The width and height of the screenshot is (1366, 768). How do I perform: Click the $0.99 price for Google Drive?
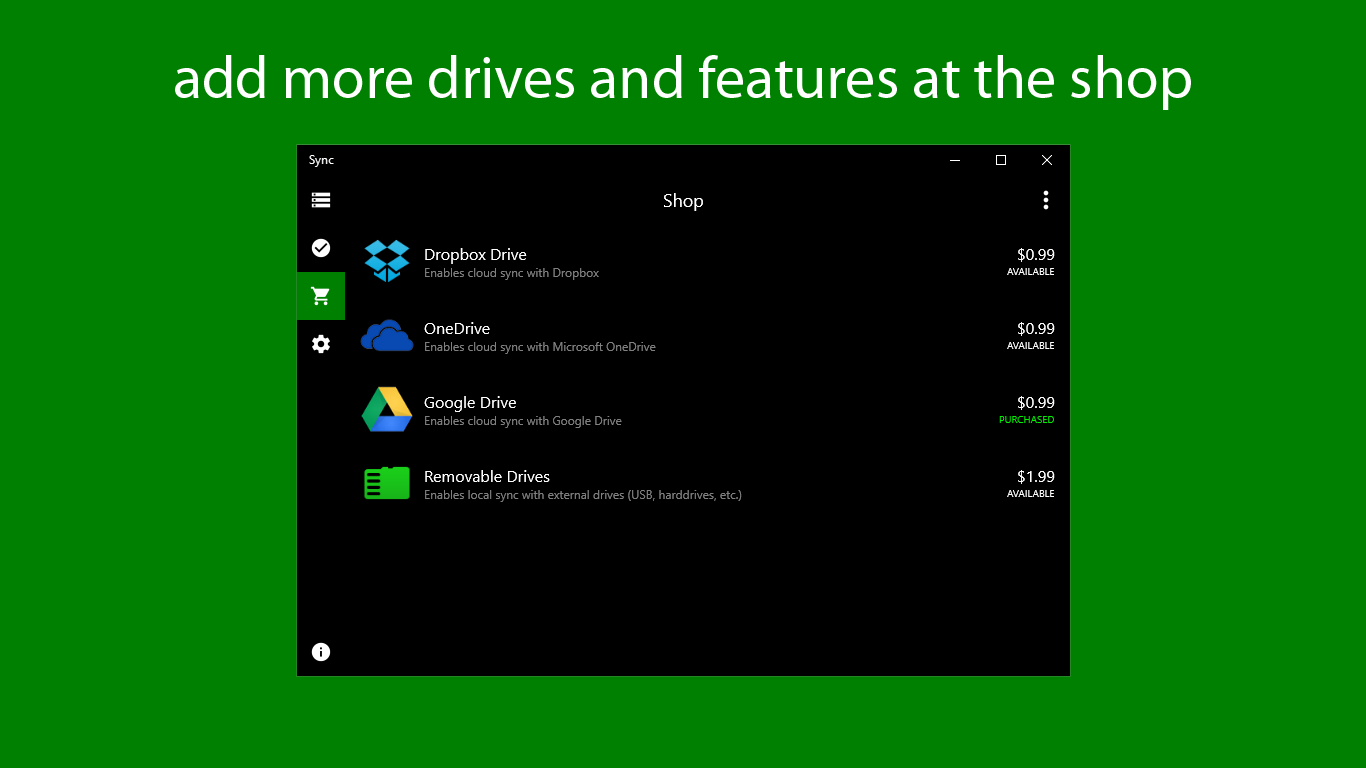pos(1036,402)
